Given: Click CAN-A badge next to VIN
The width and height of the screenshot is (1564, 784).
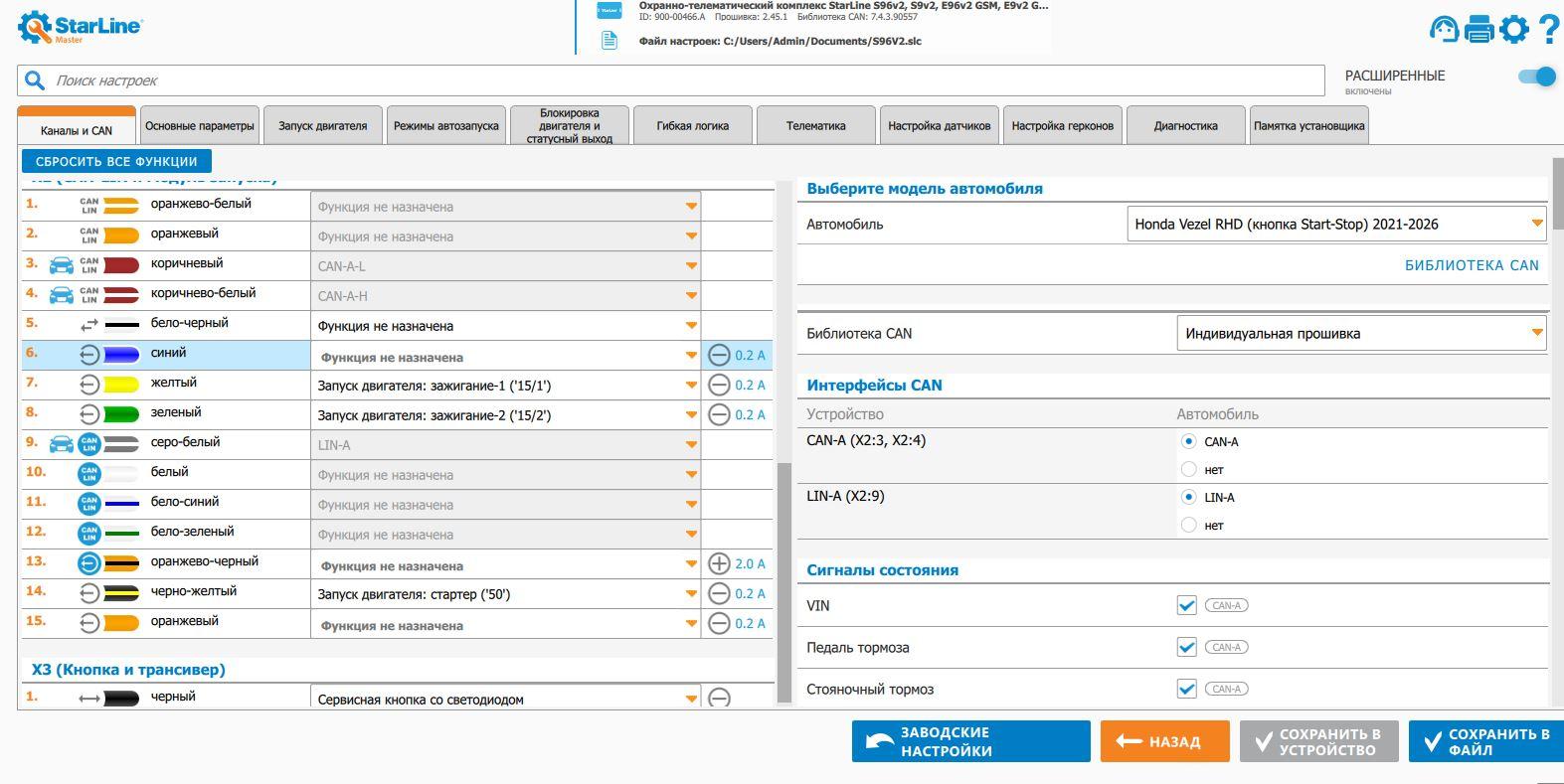Looking at the screenshot, I should pyautogui.click(x=1226, y=605).
